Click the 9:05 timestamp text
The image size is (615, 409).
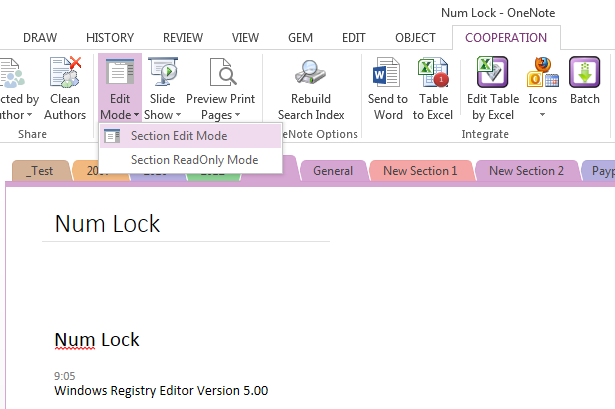(x=65, y=376)
